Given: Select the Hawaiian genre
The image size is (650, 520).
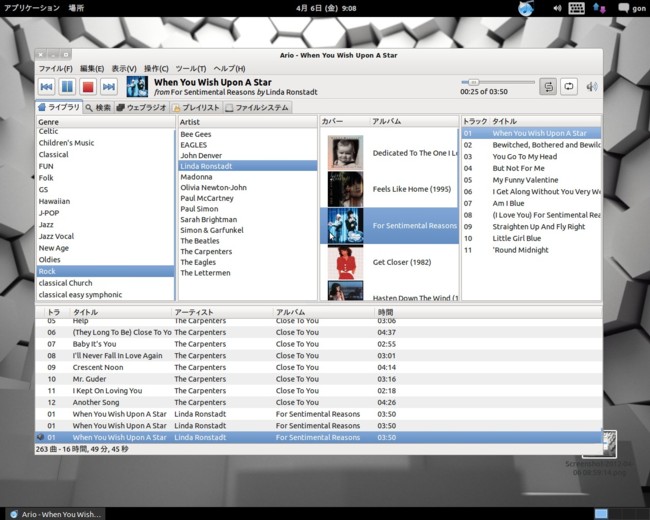Looking at the screenshot, I should click(x=105, y=202).
